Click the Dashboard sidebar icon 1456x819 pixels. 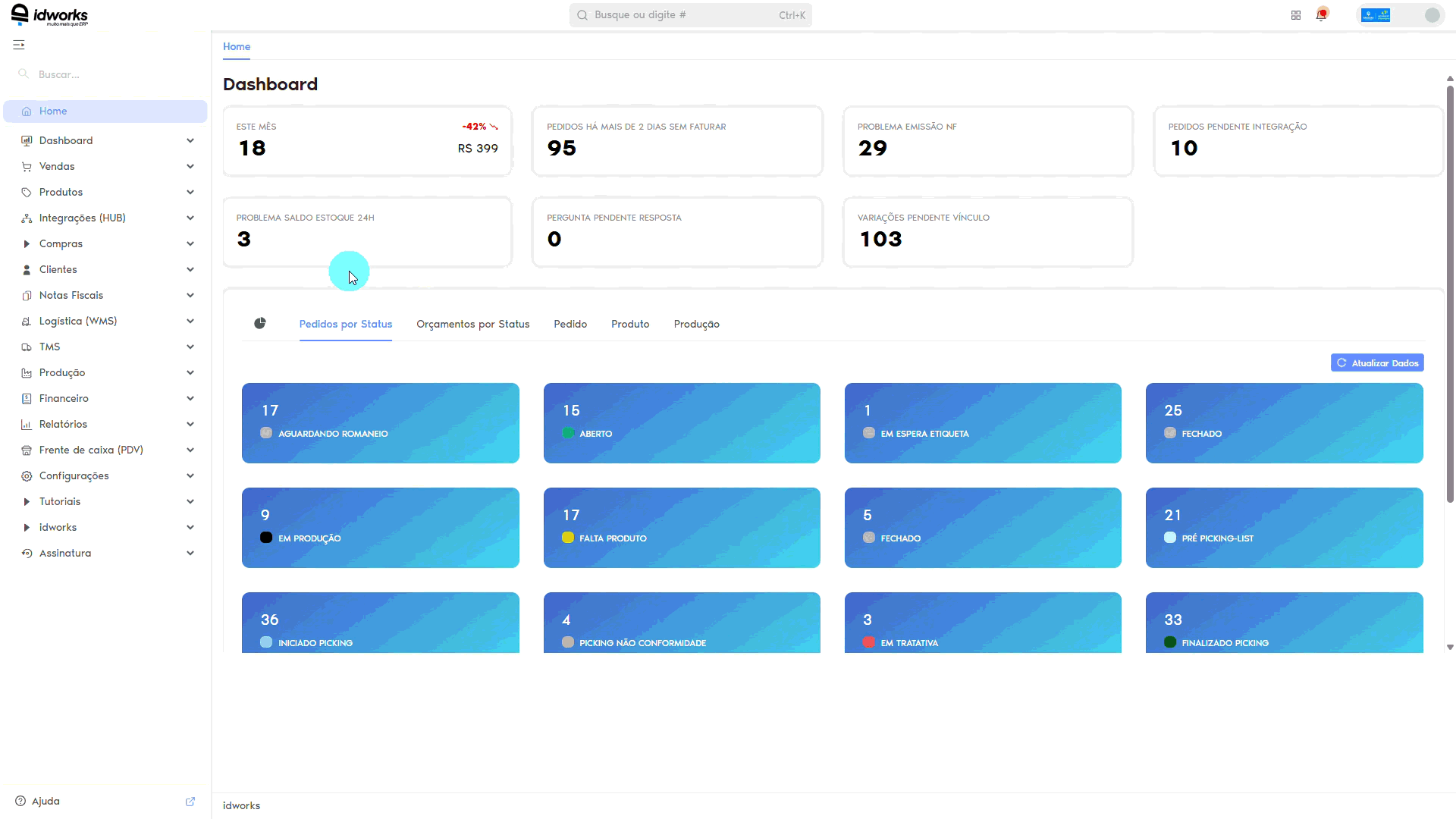pos(27,140)
